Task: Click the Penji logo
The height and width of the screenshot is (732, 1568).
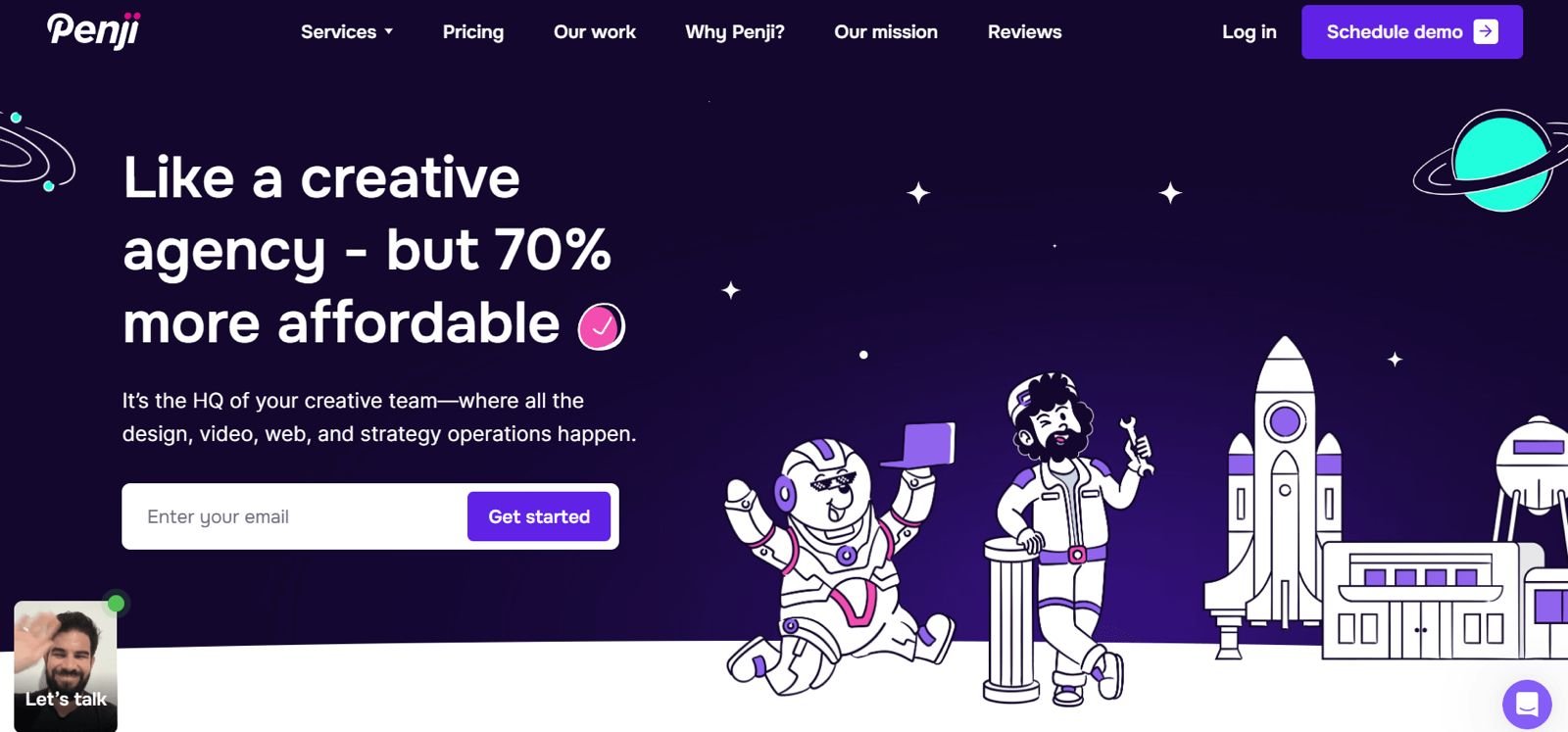Action: pos(94,29)
